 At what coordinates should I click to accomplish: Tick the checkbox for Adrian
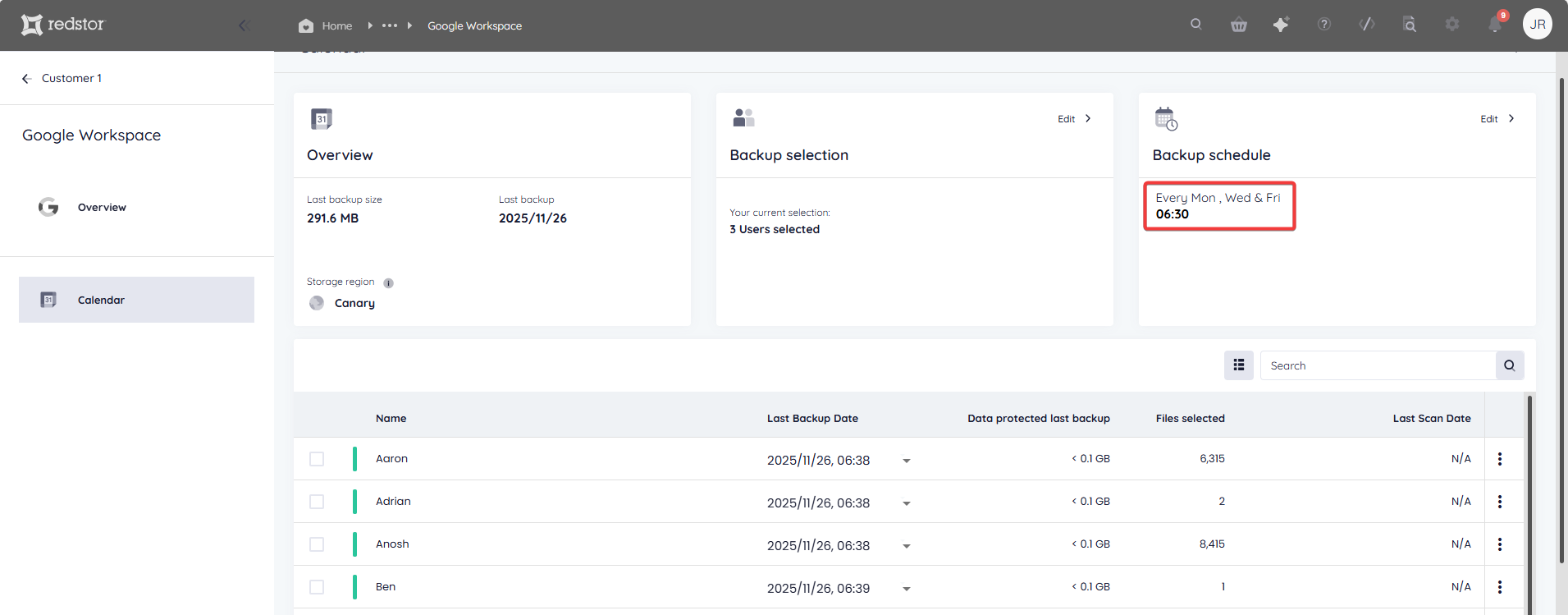click(x=317, y=502)
